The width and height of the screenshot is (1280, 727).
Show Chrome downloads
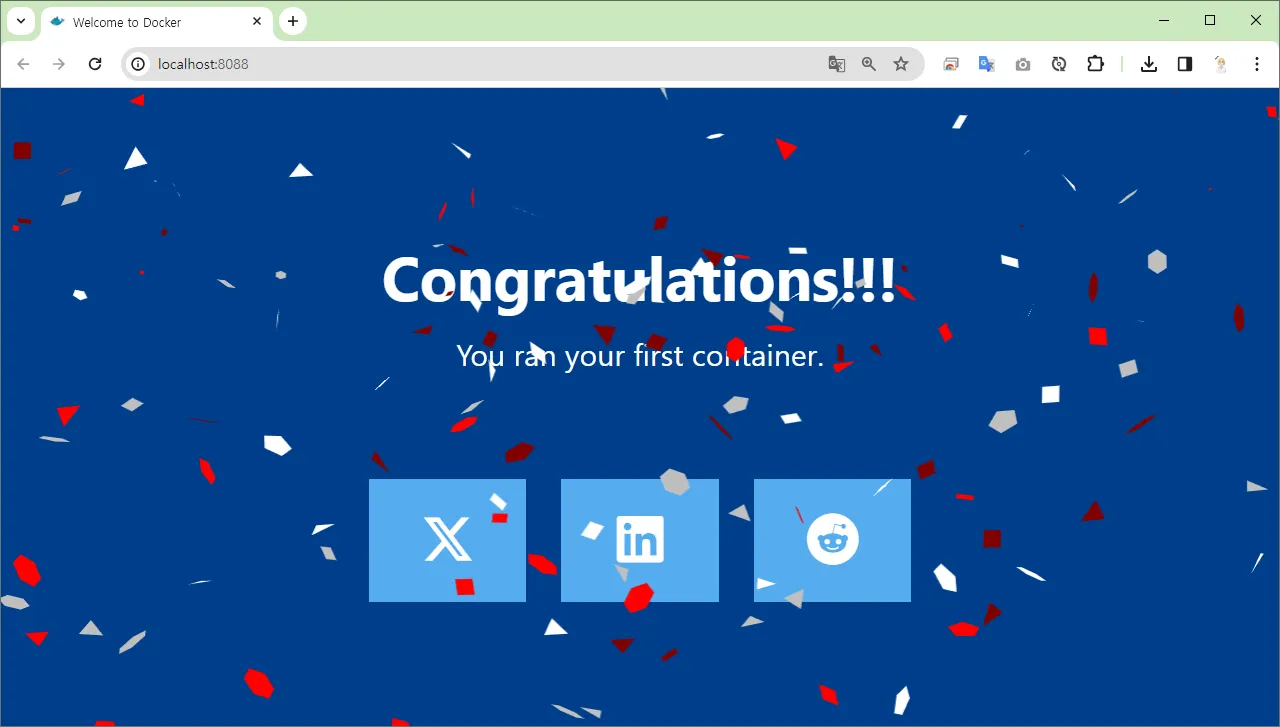tap(1149, 64)
